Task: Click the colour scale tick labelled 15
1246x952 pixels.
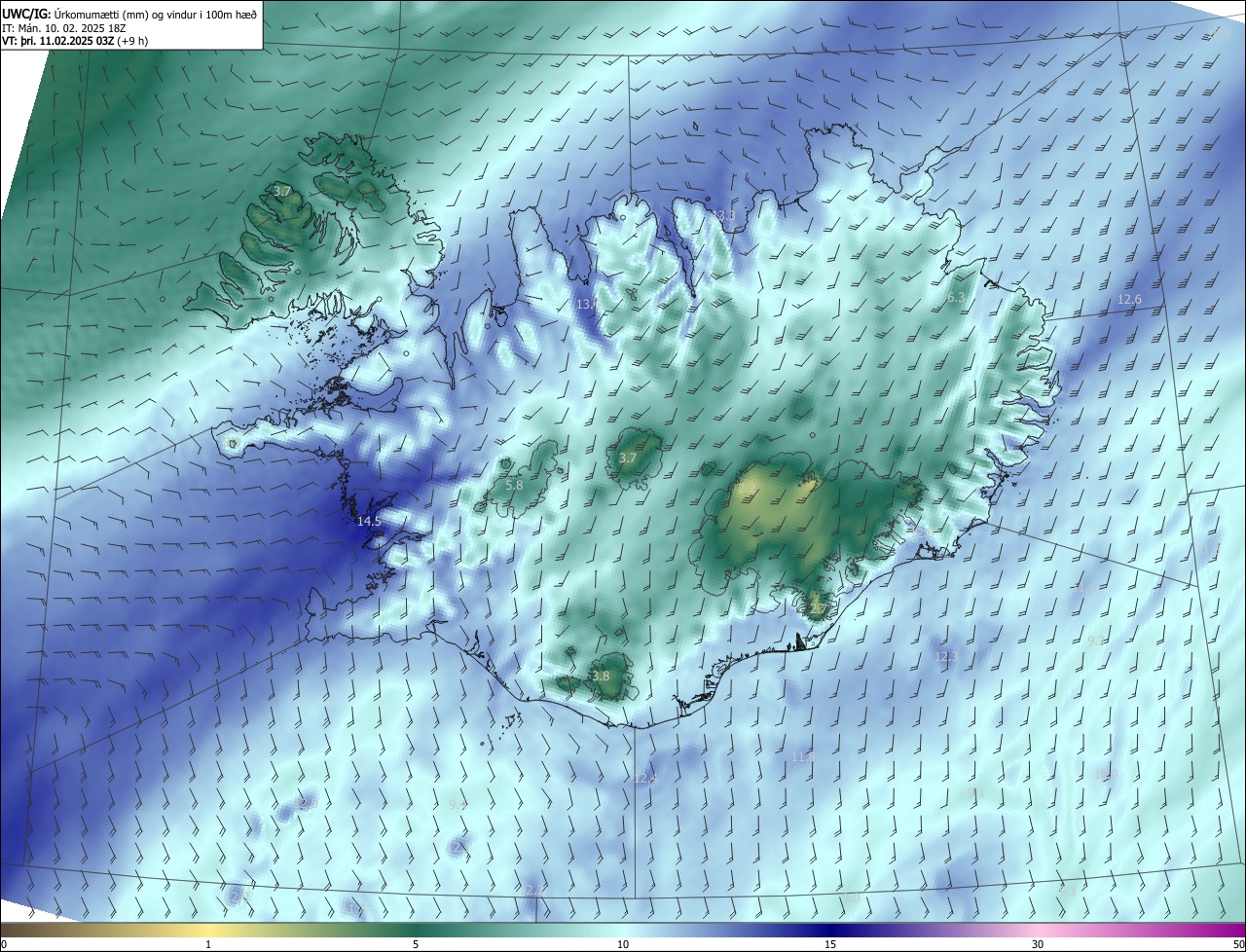Action: click(830, 945)
